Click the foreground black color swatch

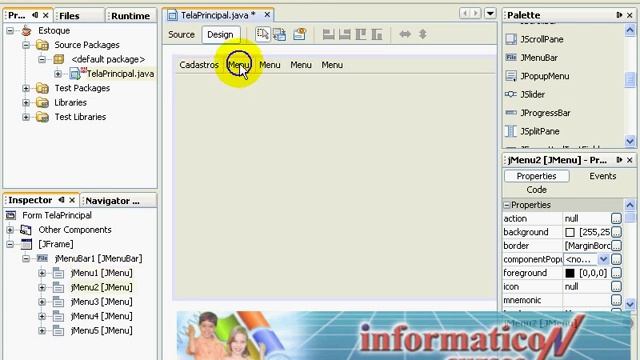(570, 273)
